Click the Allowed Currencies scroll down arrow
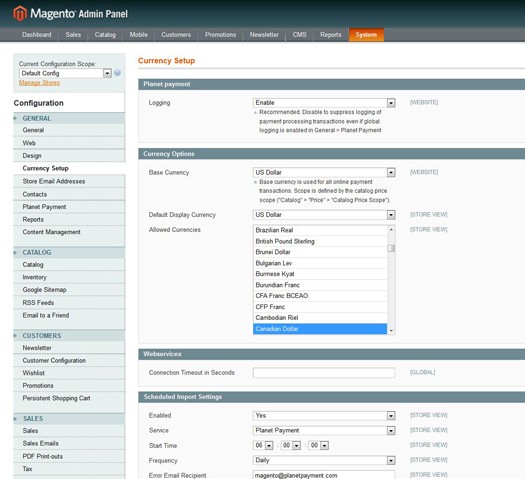 391,331
